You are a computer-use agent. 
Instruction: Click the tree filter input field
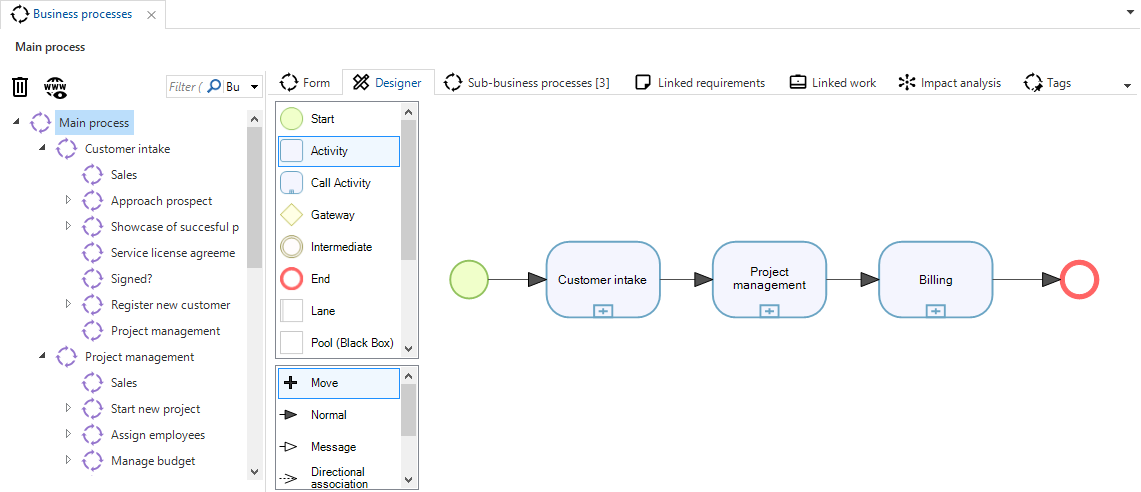pyautogui.click(x=183, y=87)
